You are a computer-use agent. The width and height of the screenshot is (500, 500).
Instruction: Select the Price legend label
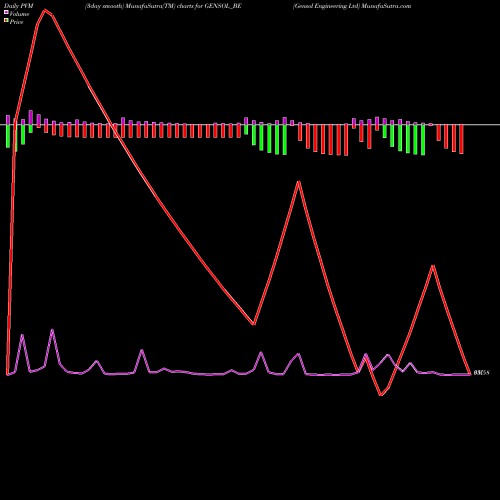tap(16, 22)
